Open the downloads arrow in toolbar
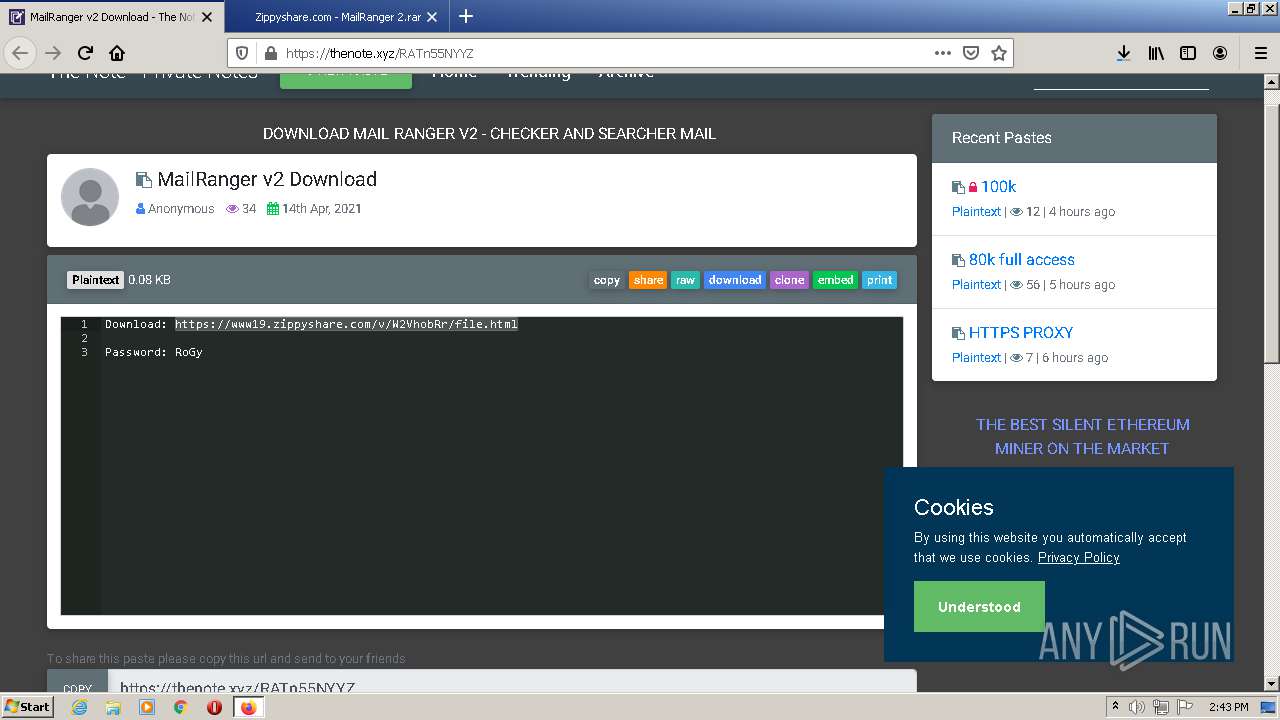The width and height of the screenshot is (1280, 720). coord(1123,53)
